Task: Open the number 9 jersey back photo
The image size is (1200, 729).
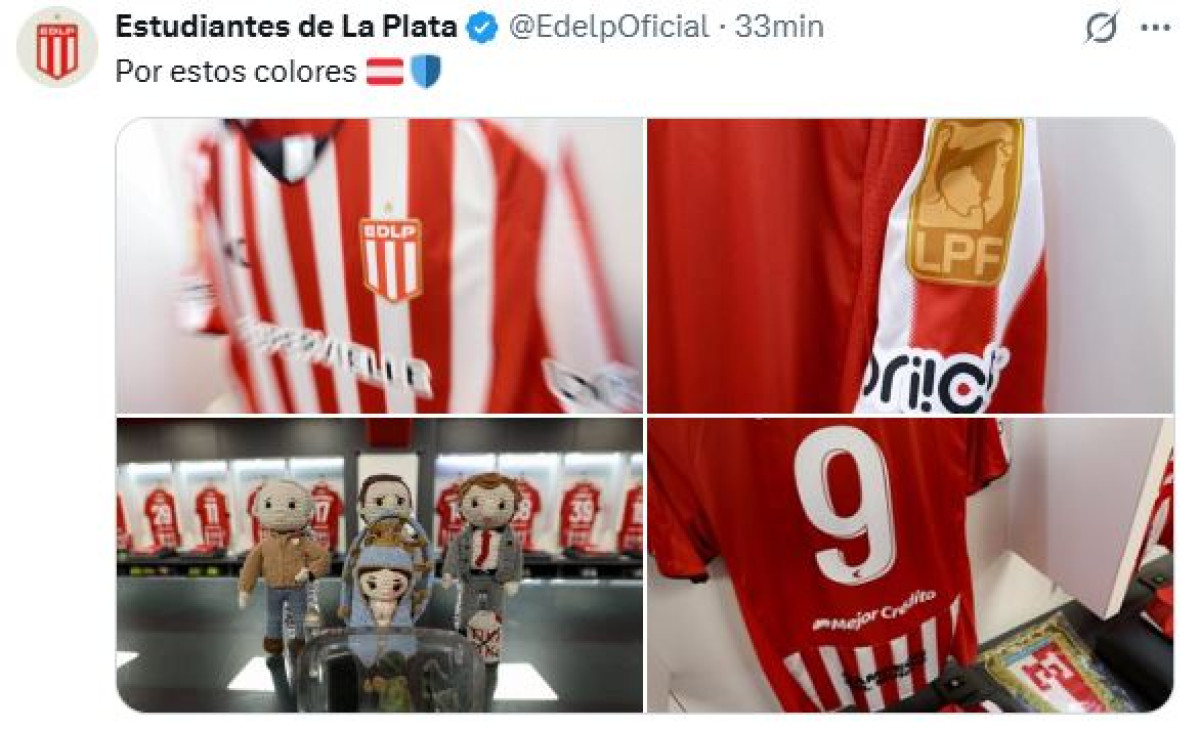Action: [911, 565]
